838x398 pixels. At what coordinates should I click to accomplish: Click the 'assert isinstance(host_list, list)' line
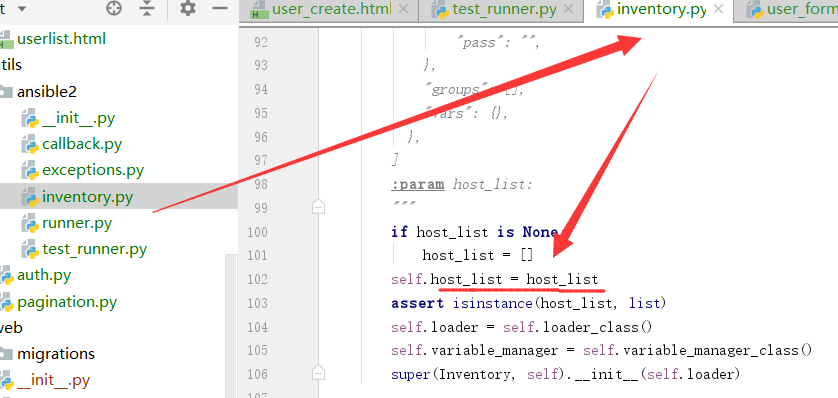tap(529, 303)
